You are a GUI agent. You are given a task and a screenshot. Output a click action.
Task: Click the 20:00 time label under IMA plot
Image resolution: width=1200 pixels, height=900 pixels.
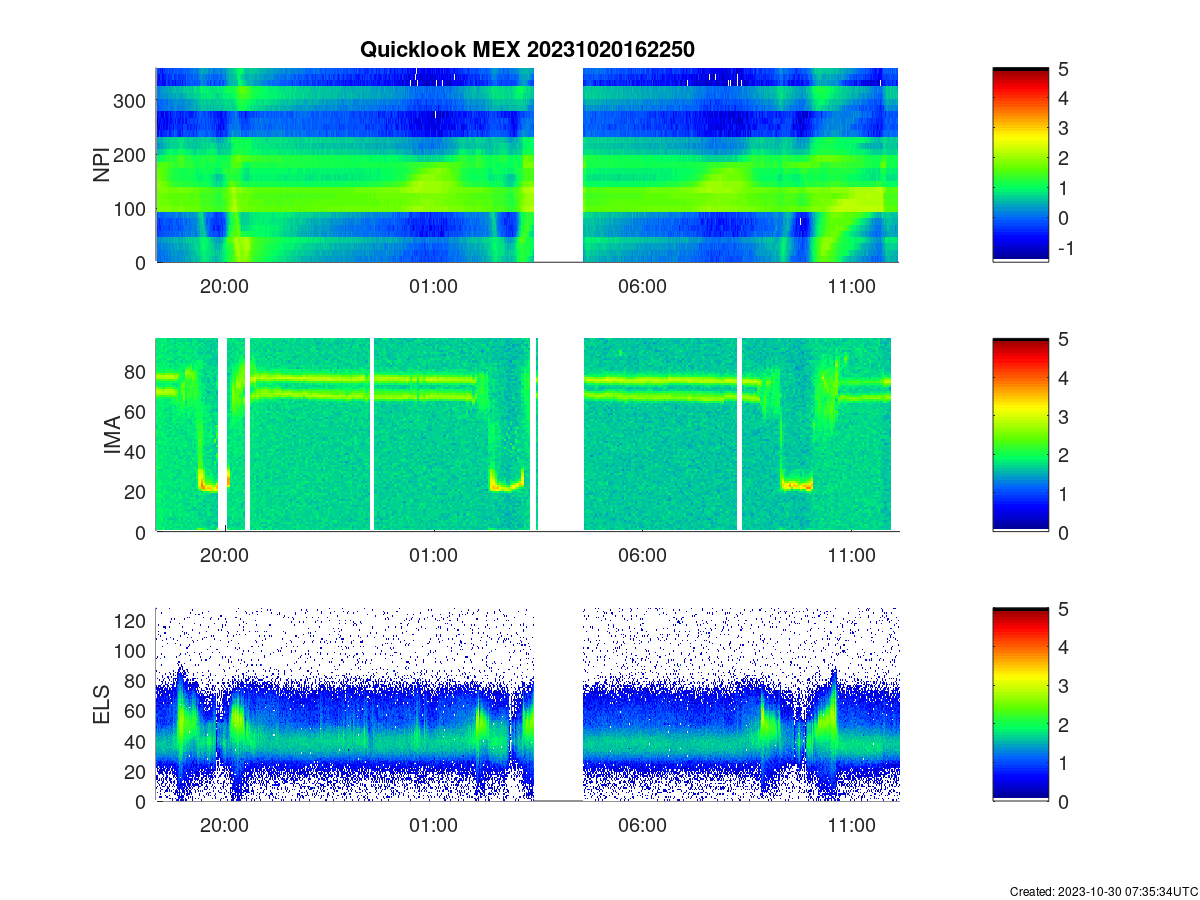225,555
